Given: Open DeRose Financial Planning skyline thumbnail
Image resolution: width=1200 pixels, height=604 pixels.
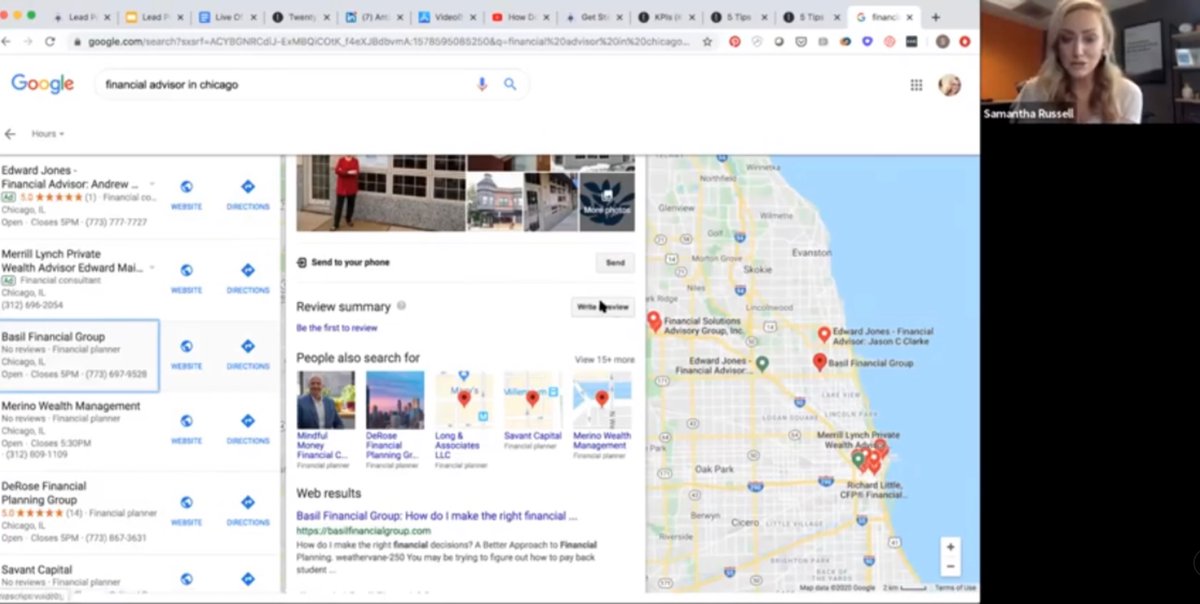Looking at the screenshot, I should coord(395,400).
